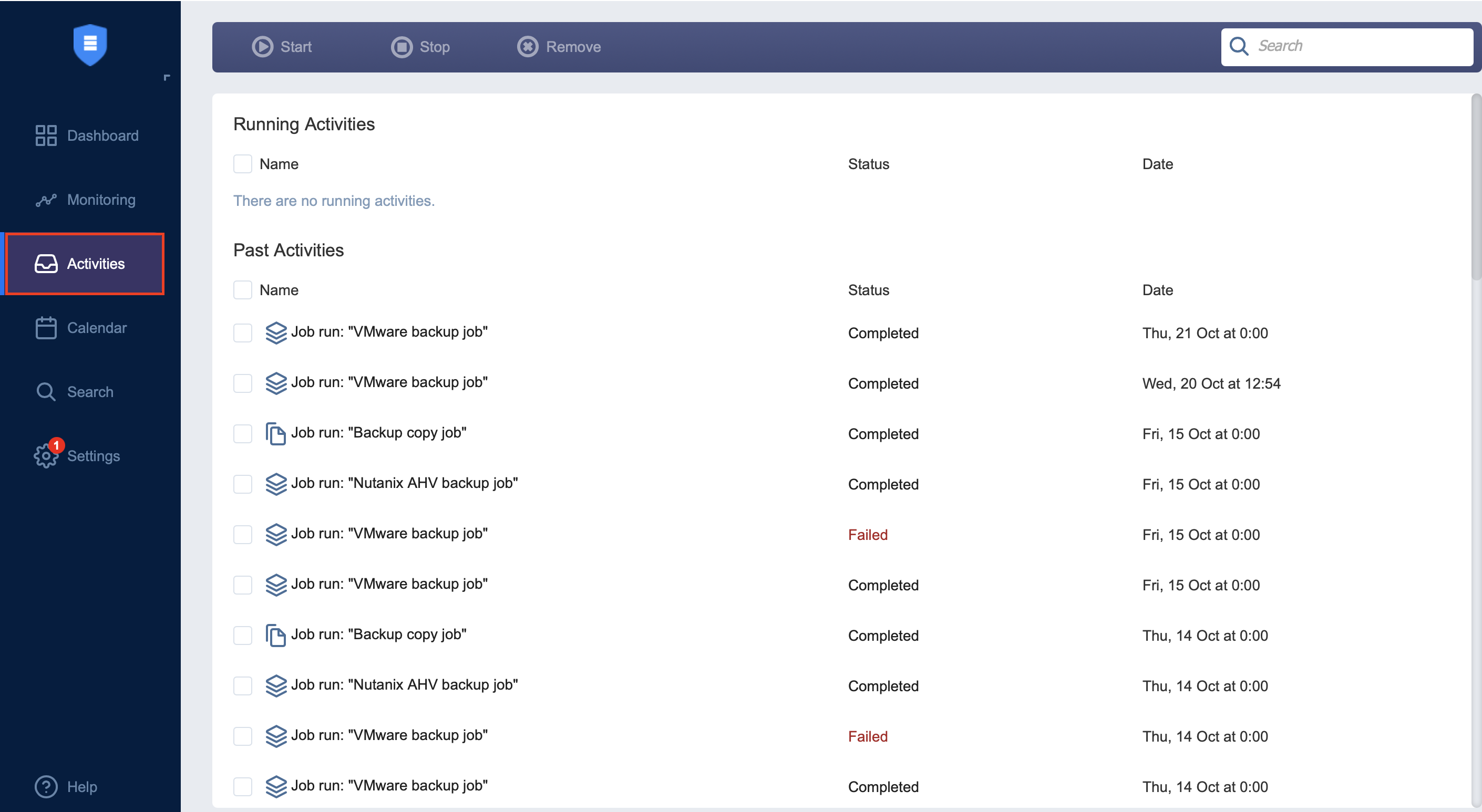Screen dimensions: 1482x812
Task: Open "Backup copy job" run from Fri, 15 Oct
Action: pyautogui.click(x=378, y=432)
